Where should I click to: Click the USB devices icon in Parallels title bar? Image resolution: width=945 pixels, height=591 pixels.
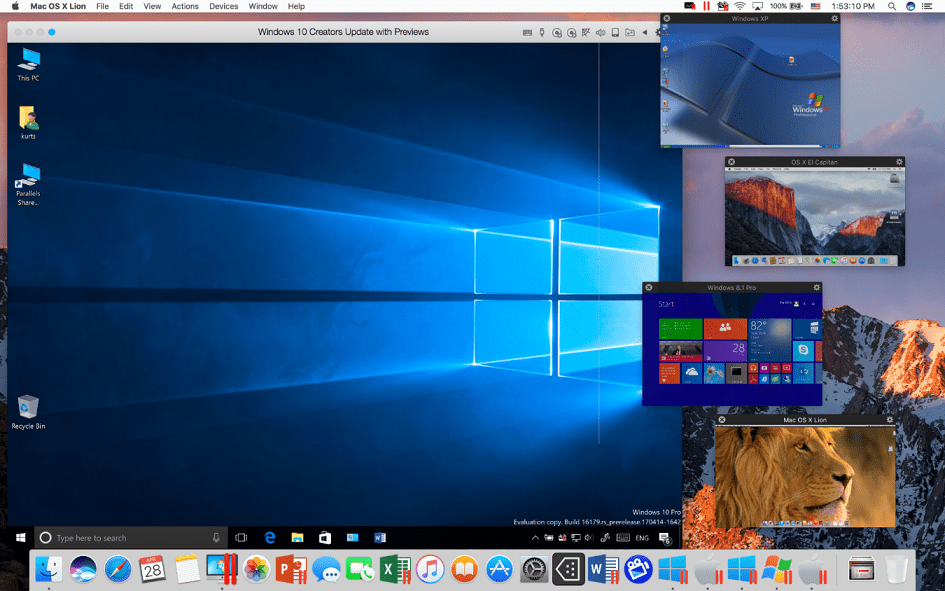tap(542, 33)
